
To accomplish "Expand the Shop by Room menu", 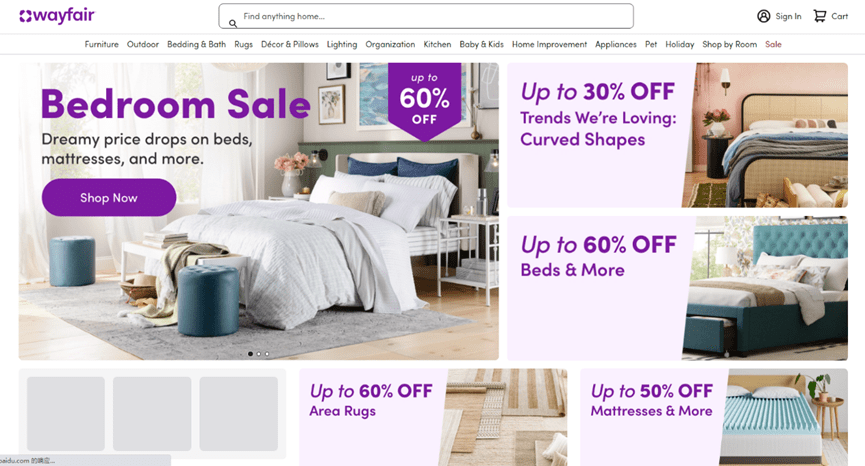I will [x=729, y=44].
